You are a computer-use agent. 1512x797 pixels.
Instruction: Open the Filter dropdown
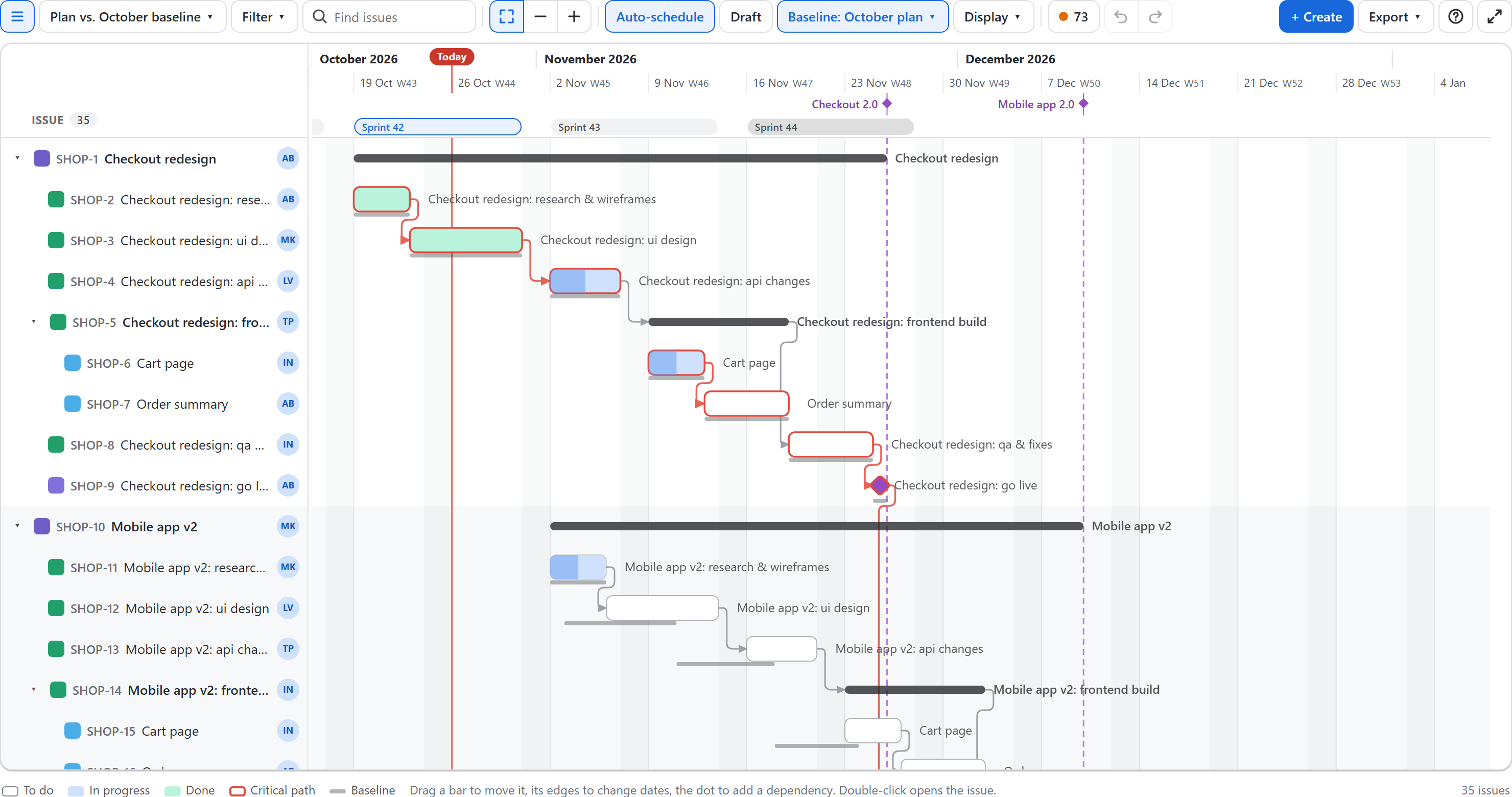click(264, 16)
